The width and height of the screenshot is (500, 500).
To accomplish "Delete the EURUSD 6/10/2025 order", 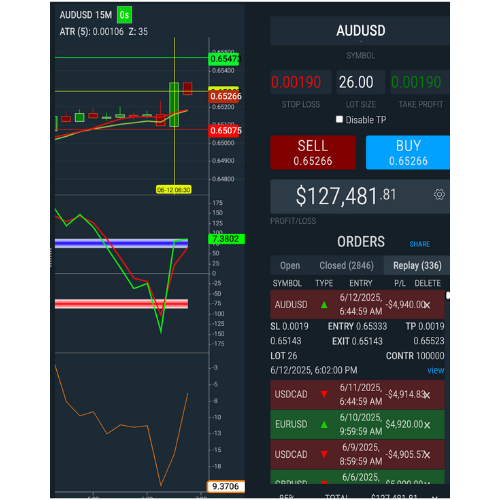I will pos(427,425).
